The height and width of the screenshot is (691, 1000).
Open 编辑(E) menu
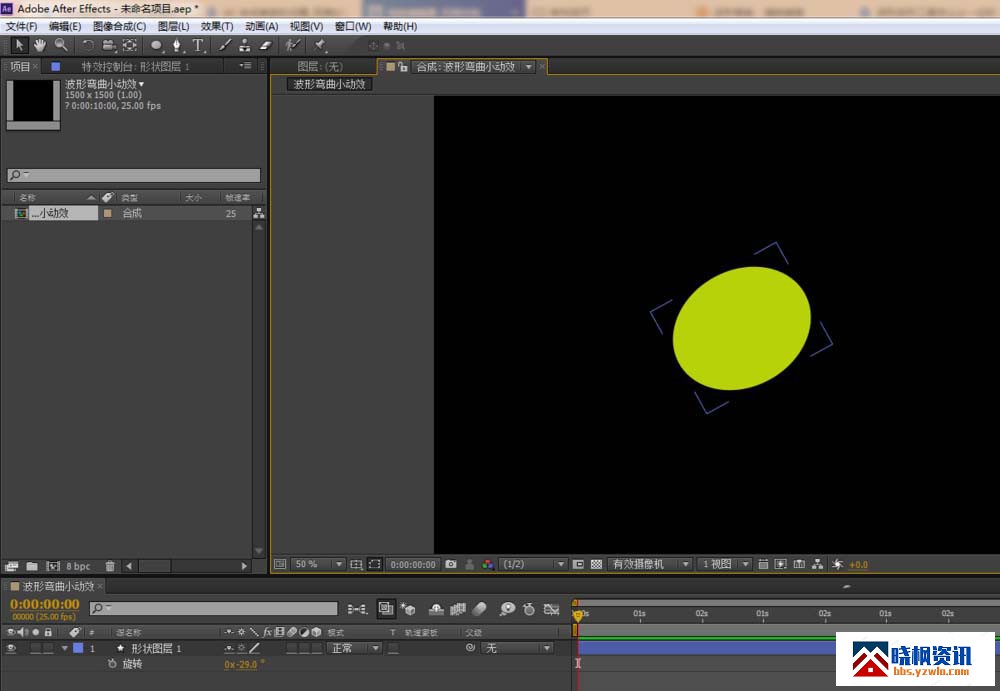coord(65,26)
